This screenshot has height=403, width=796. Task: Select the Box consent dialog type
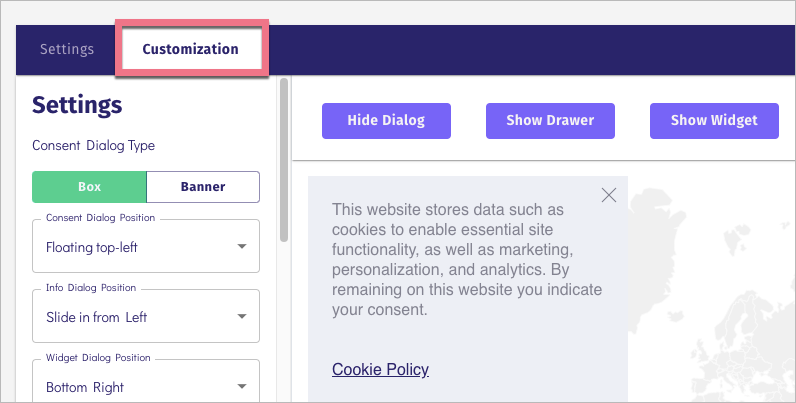[89, 187]
